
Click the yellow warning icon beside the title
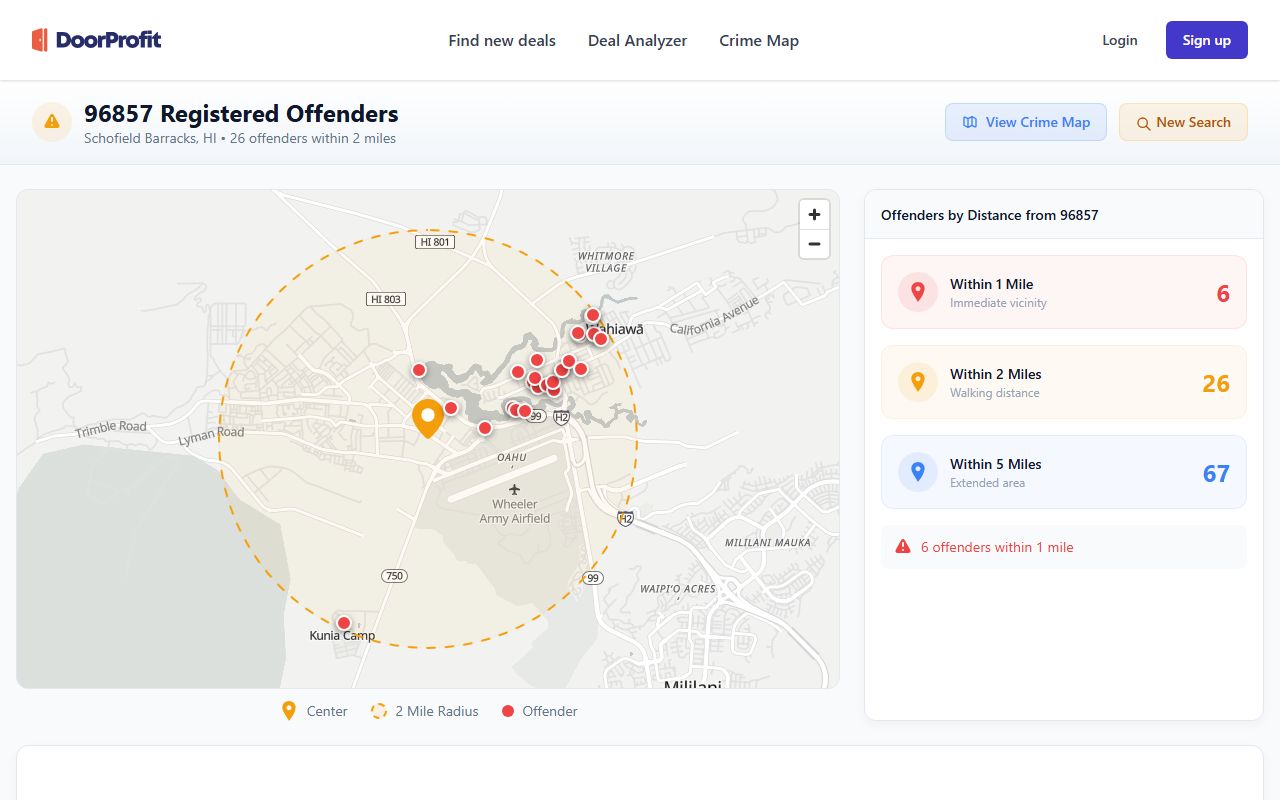coord(52,122)
